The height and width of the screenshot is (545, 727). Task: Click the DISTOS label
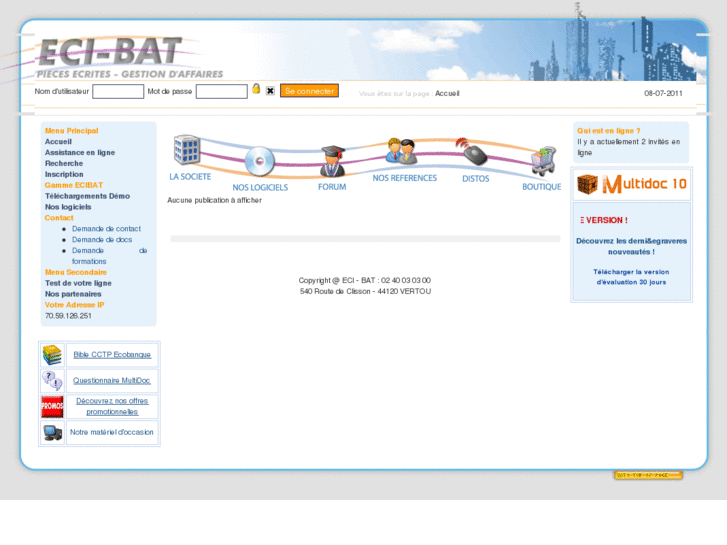click(x=476, y=179)
